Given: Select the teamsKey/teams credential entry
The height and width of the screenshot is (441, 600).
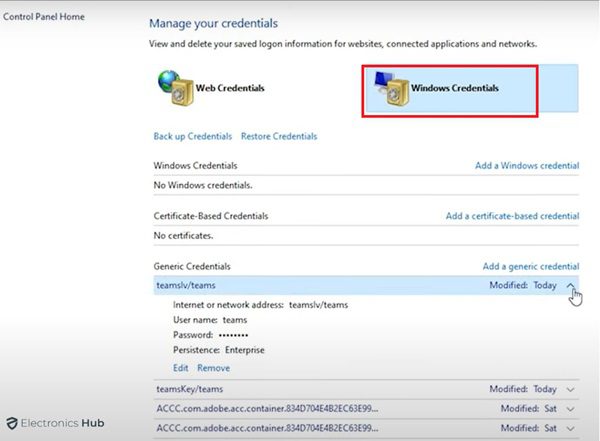Looking at the screenshot, I should pos(190,389).
